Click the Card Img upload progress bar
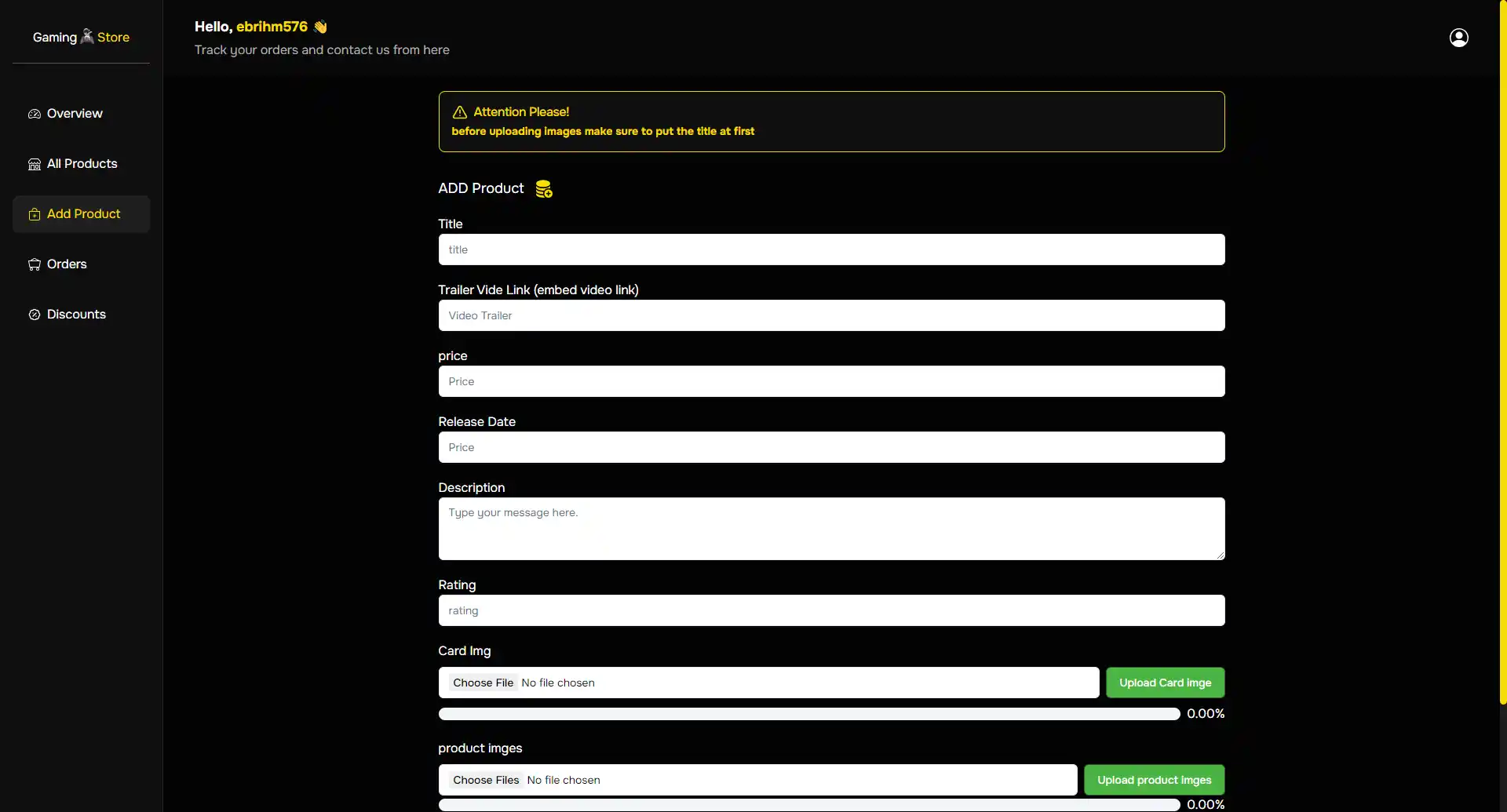The image size is (1507, 812). point(808,714)
